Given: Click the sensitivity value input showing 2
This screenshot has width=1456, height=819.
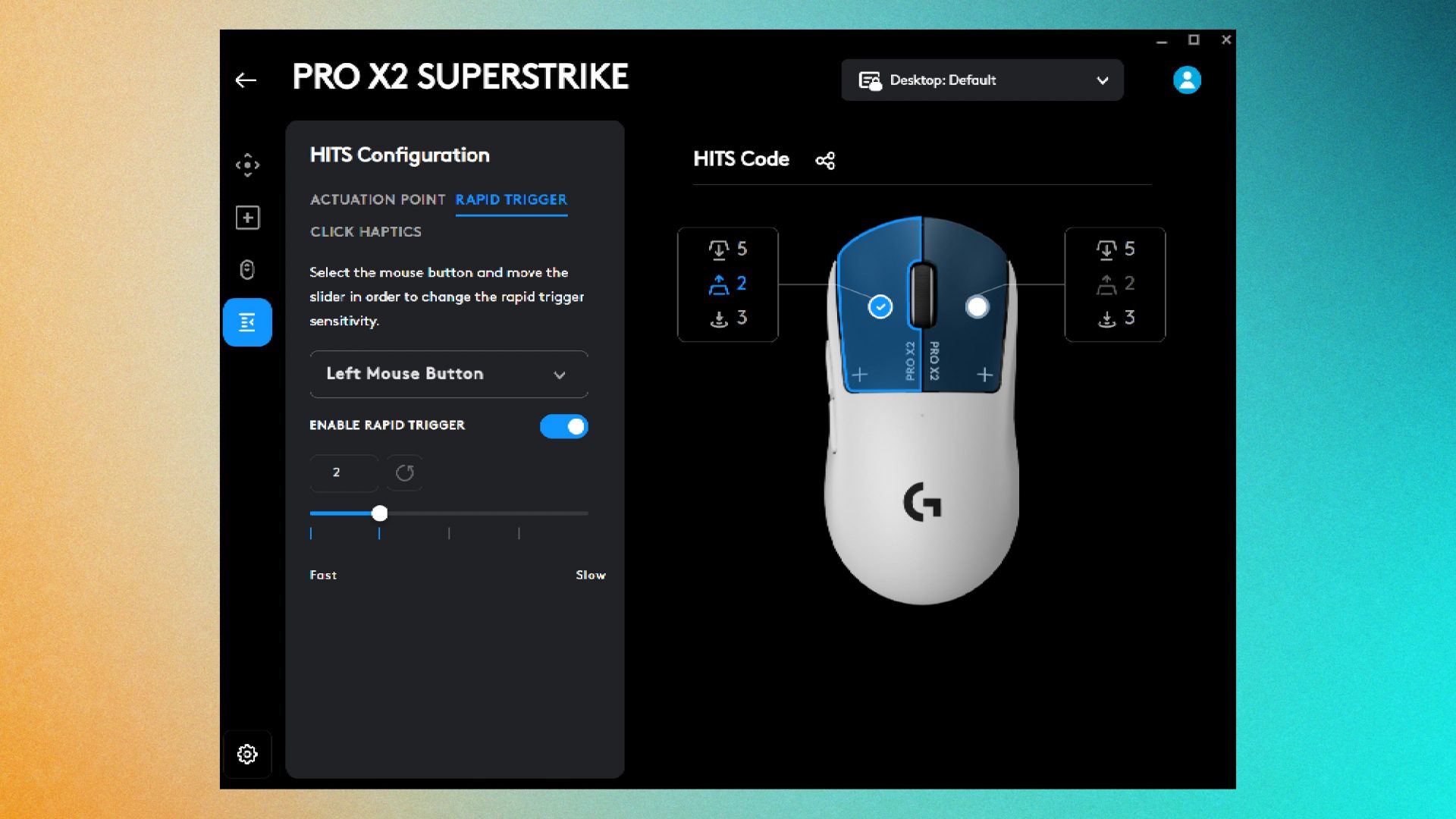Looking at the screenshot, I should click(343, 472).
